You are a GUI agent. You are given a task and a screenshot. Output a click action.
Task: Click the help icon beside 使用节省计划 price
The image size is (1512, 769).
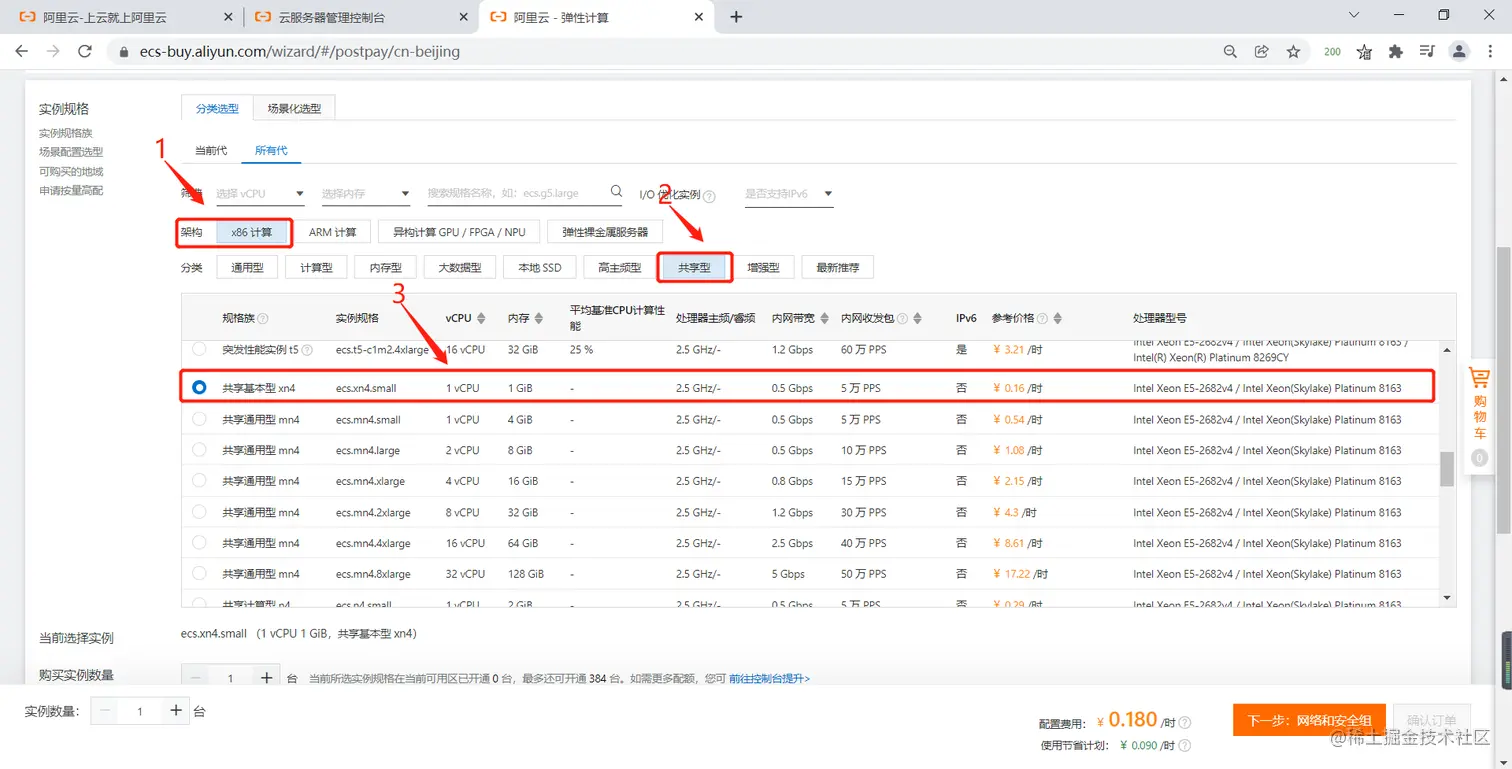[1185, 745]
